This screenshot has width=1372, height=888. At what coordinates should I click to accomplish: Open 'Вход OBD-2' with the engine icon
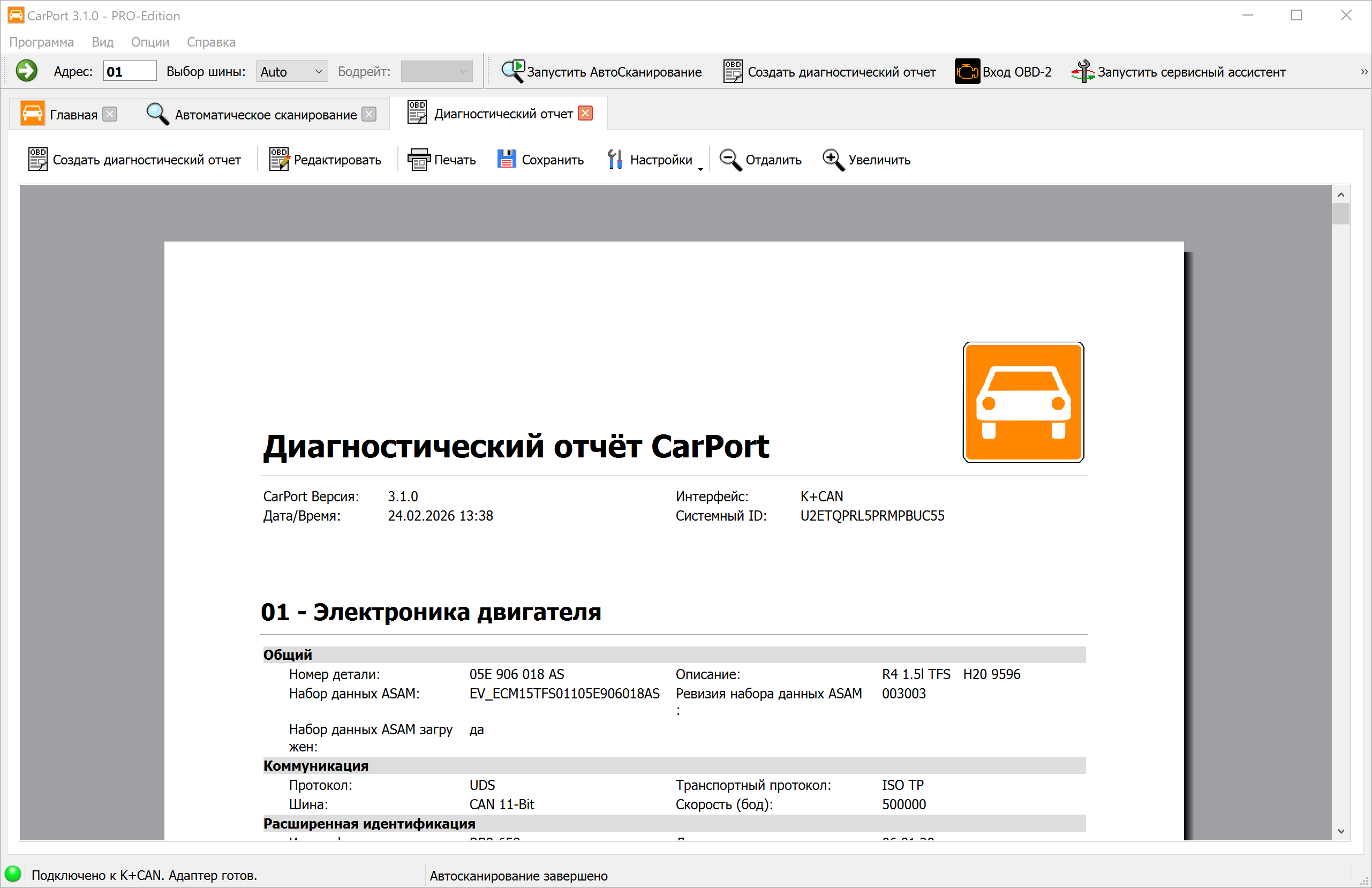[1003, 71]
